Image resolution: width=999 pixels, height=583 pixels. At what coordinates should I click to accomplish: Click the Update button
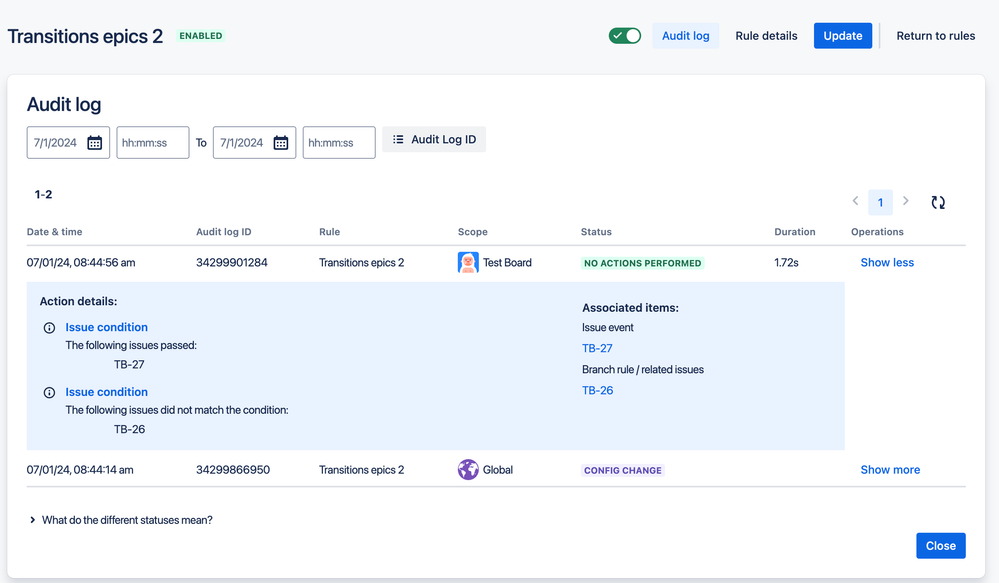tap(842, 36)
